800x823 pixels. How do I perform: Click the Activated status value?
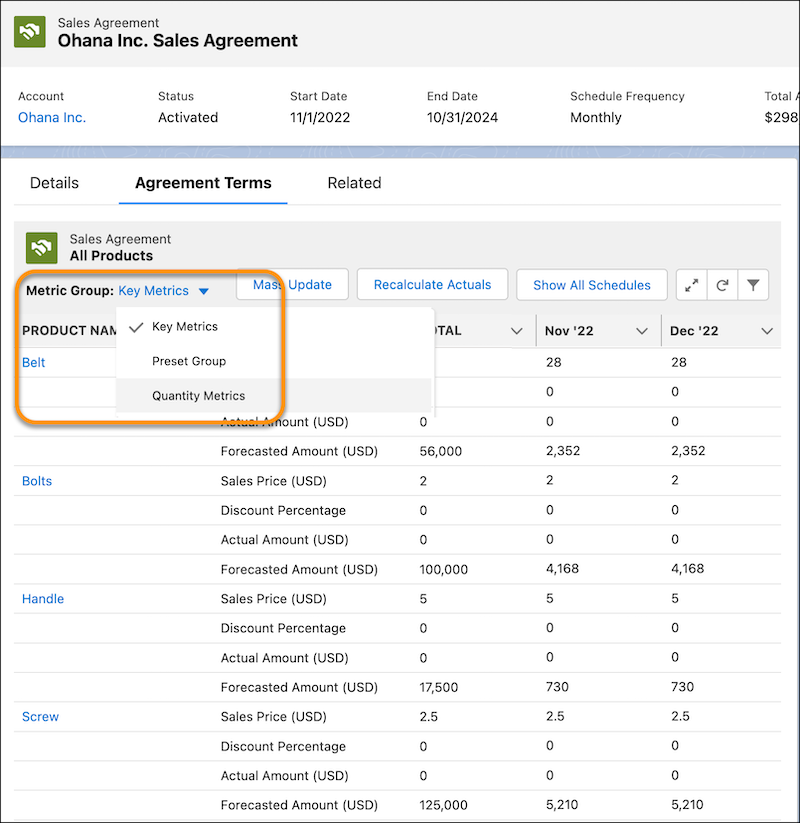point(188,118)
